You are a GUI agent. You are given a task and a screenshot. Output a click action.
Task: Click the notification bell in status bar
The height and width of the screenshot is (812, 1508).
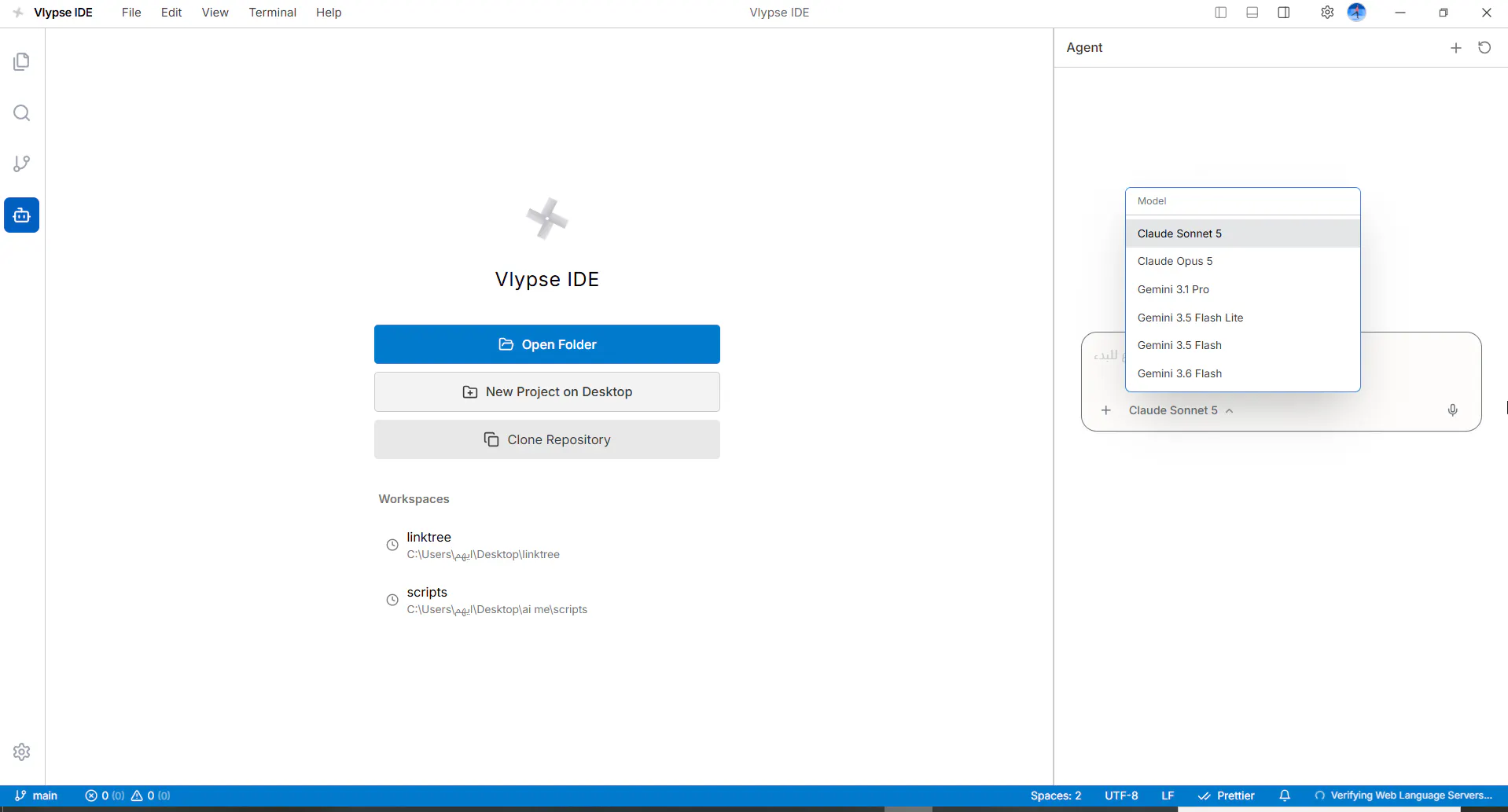(x=1285, y=795)
